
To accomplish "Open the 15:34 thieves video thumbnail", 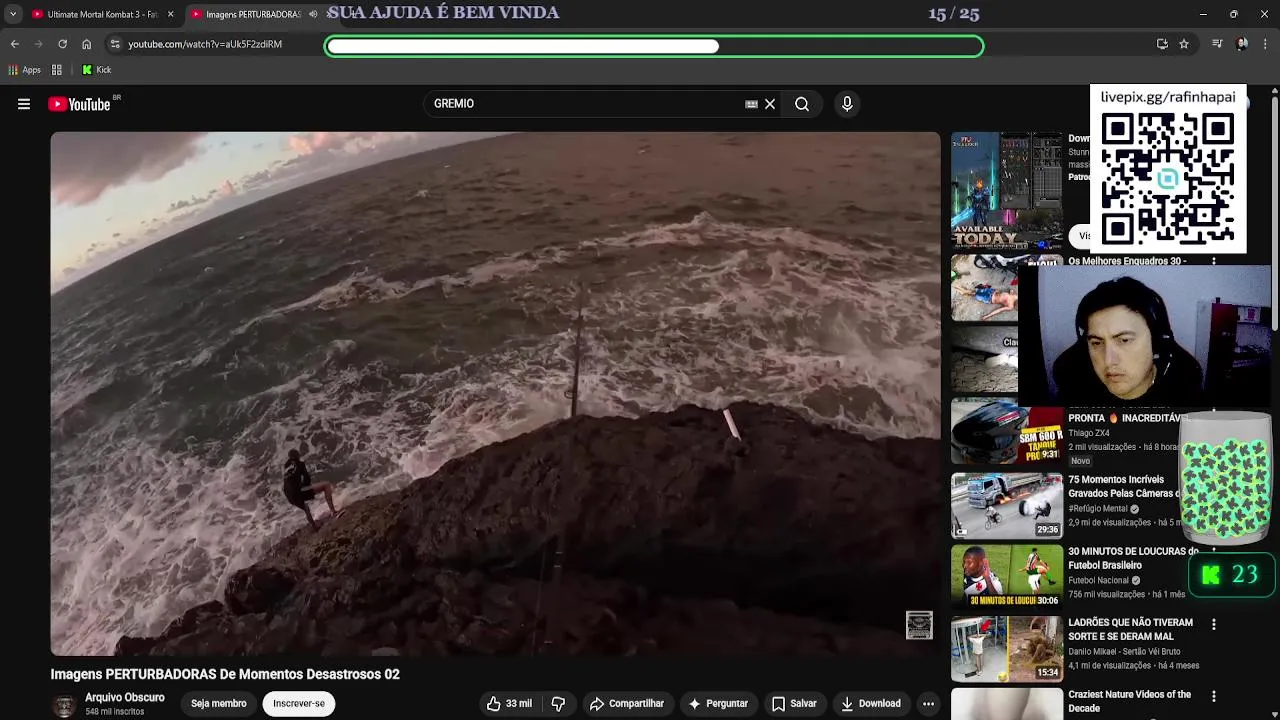I will click(x=1006, y=648).
